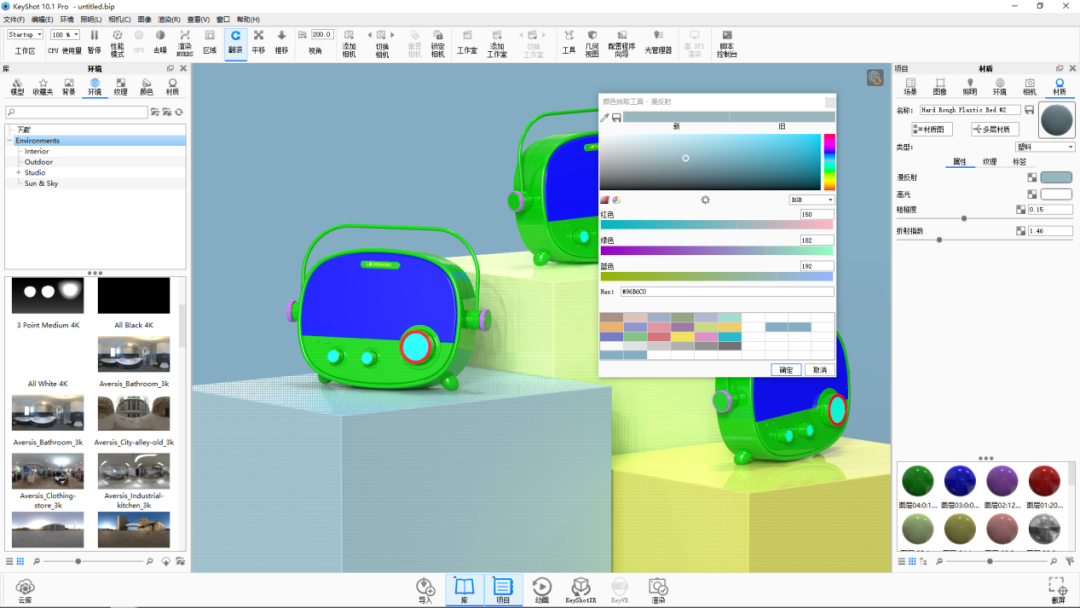Image resolution: width=1080 pixels, height=608 pixels.
Task: Click the gear icon in the color picker
Action: click(x=705, y=200)
